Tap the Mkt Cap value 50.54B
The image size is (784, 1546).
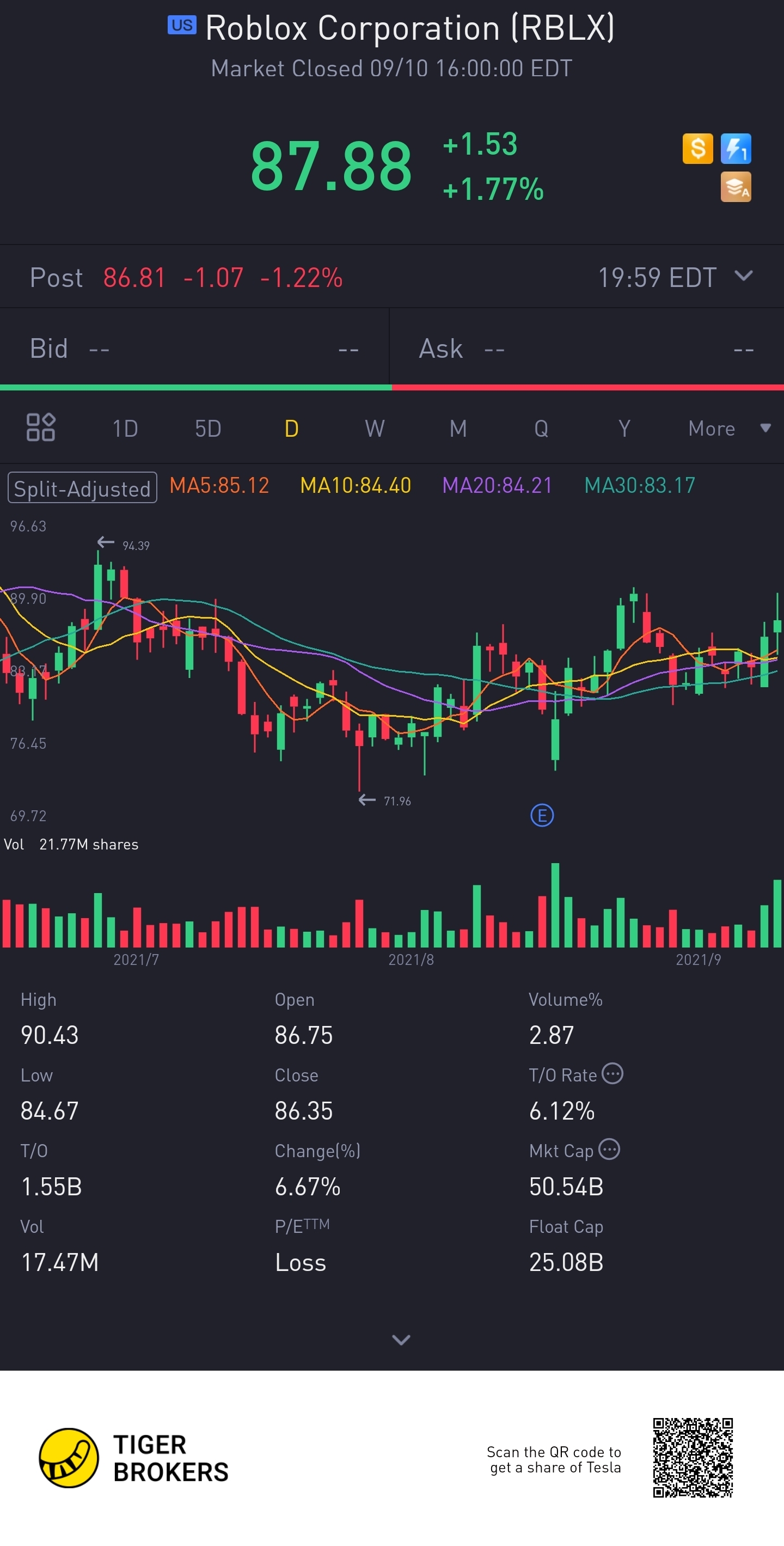[x=566, y=1187]
